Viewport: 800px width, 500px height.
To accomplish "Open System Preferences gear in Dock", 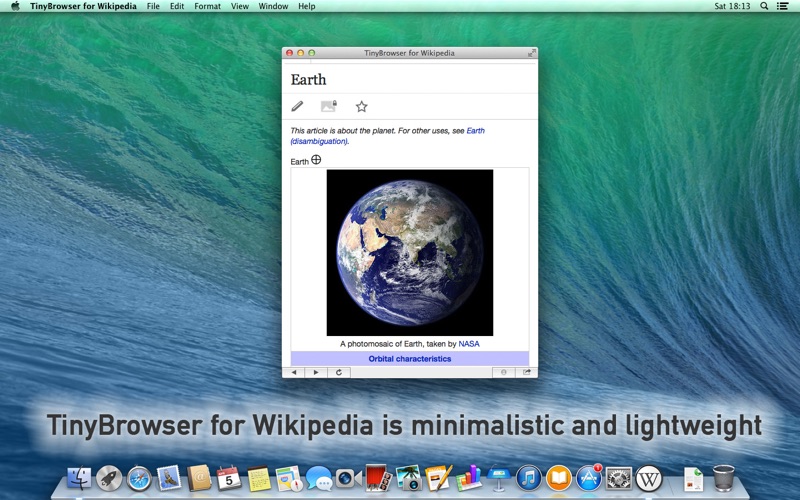I will 619,479.
